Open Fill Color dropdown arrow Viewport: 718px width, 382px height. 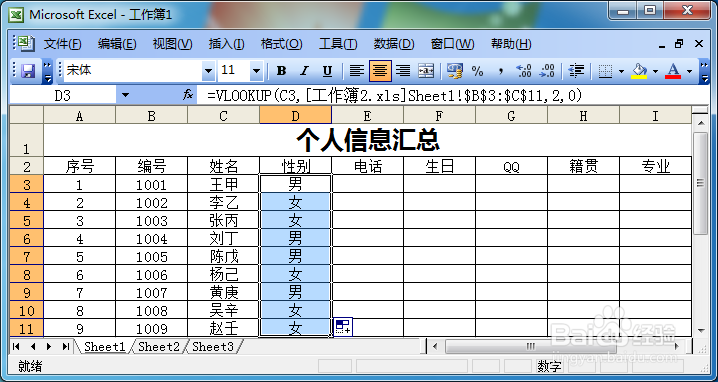[655, 71]
